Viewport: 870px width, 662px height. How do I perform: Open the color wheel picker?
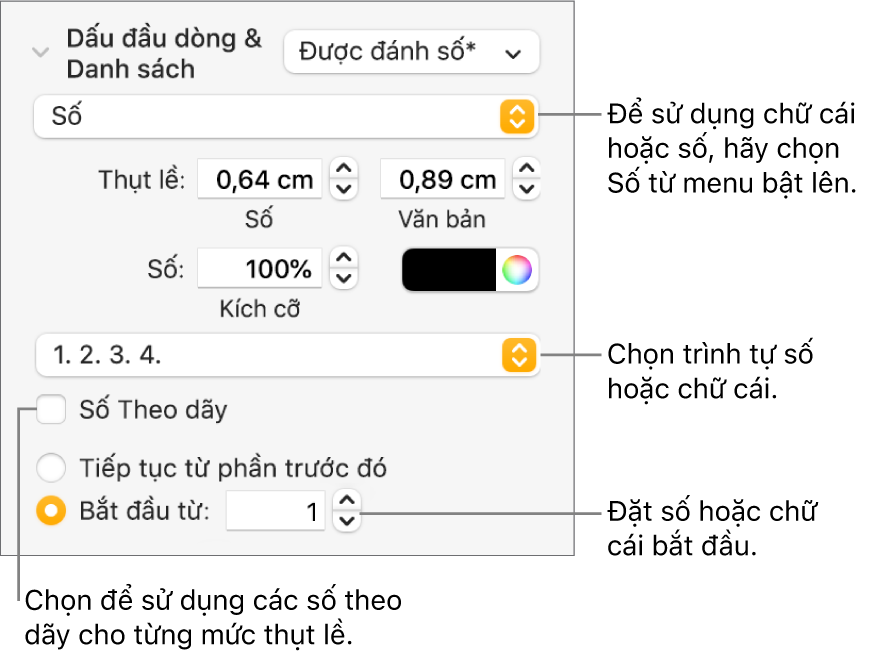[x=517, y=269]
